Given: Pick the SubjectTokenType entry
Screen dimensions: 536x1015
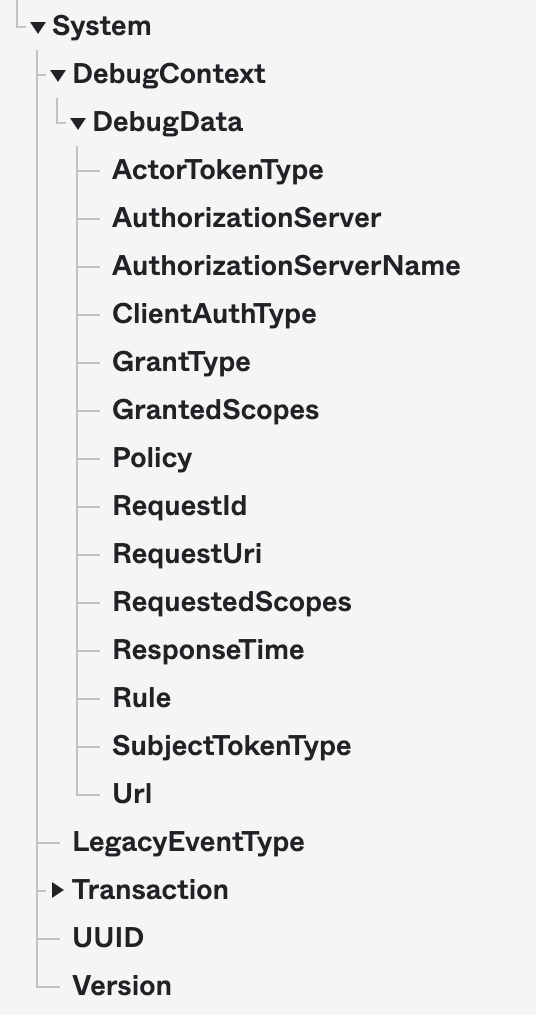Looking at the screenshot, I should pos(232,746).
